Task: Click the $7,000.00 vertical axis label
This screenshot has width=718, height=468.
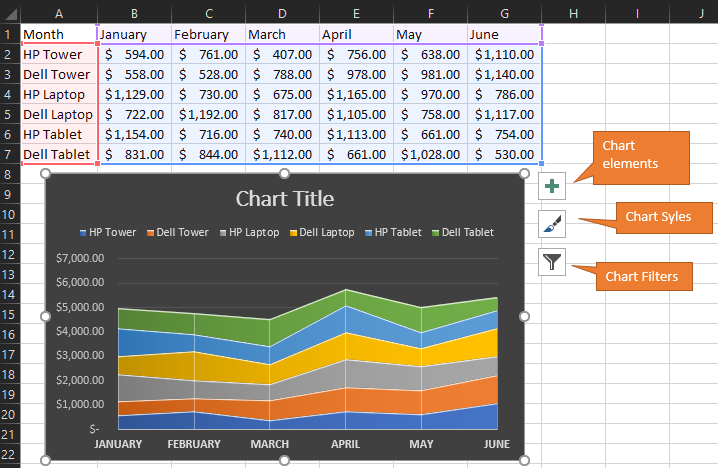Action: click(80, 258)
